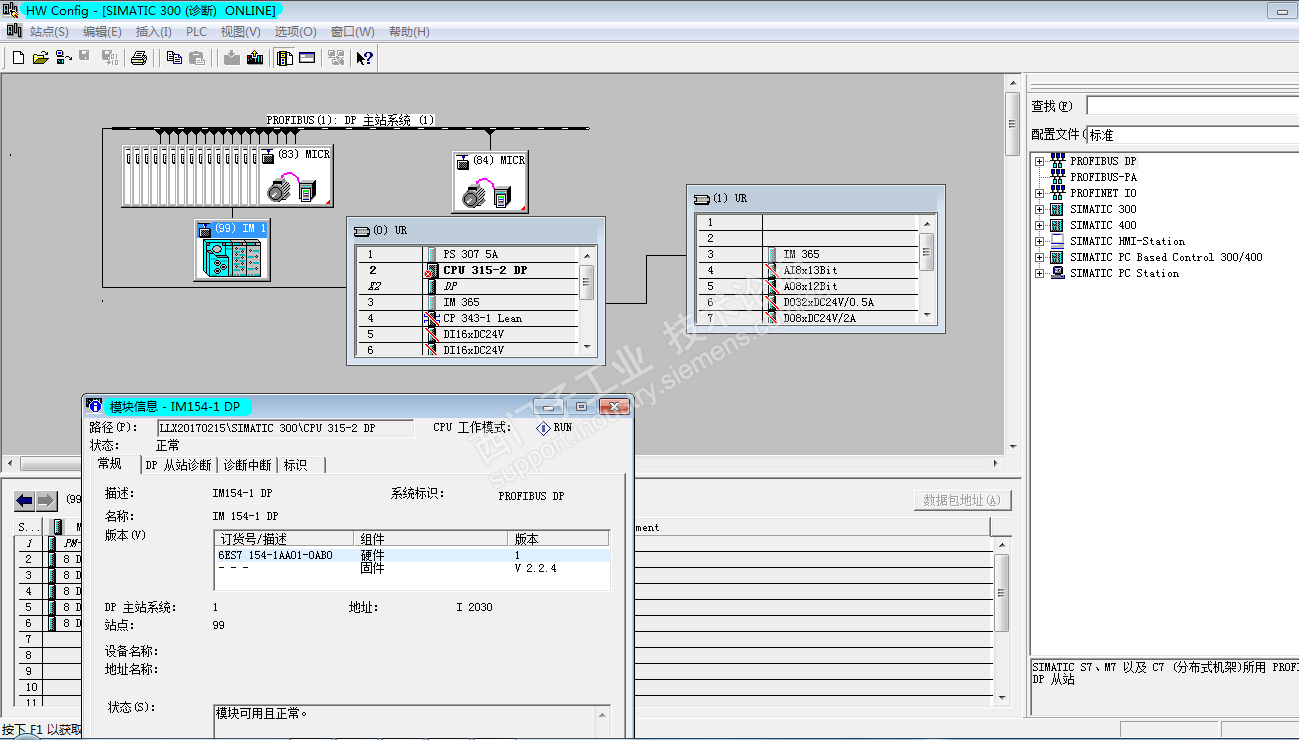Click the Save and Compile toolbar icon
This screenshot has height=740, width=1299.
109,58
